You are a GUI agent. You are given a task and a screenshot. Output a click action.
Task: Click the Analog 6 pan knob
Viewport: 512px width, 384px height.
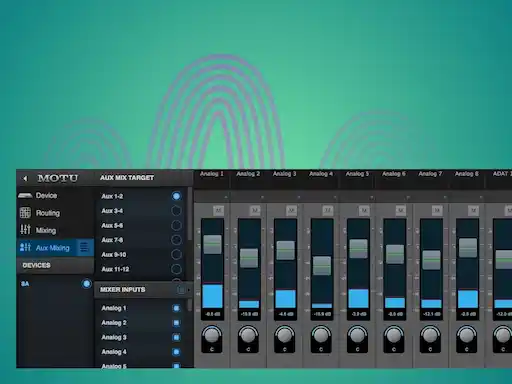(394, 336)
